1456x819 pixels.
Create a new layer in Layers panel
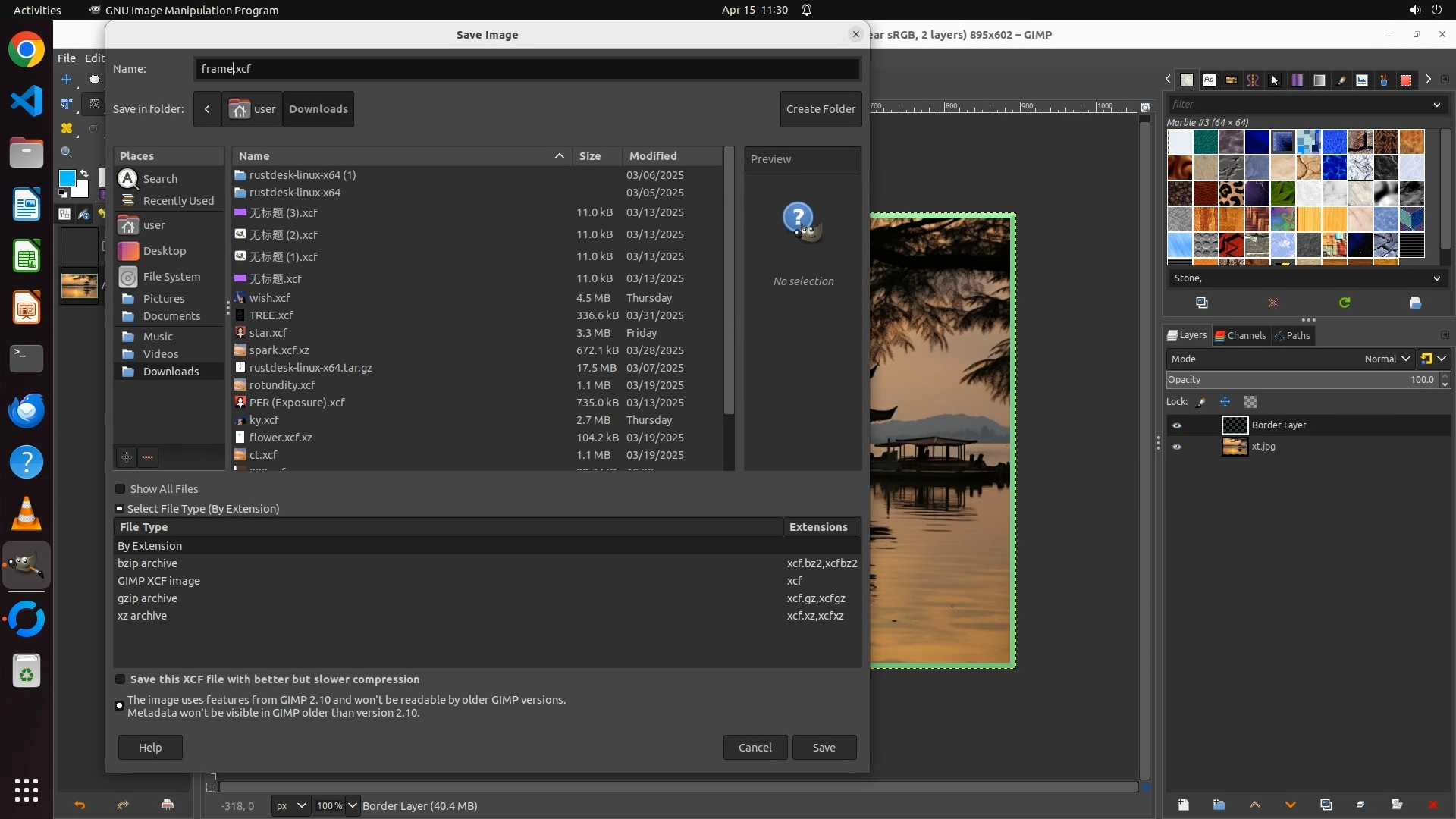point(1183,805)
